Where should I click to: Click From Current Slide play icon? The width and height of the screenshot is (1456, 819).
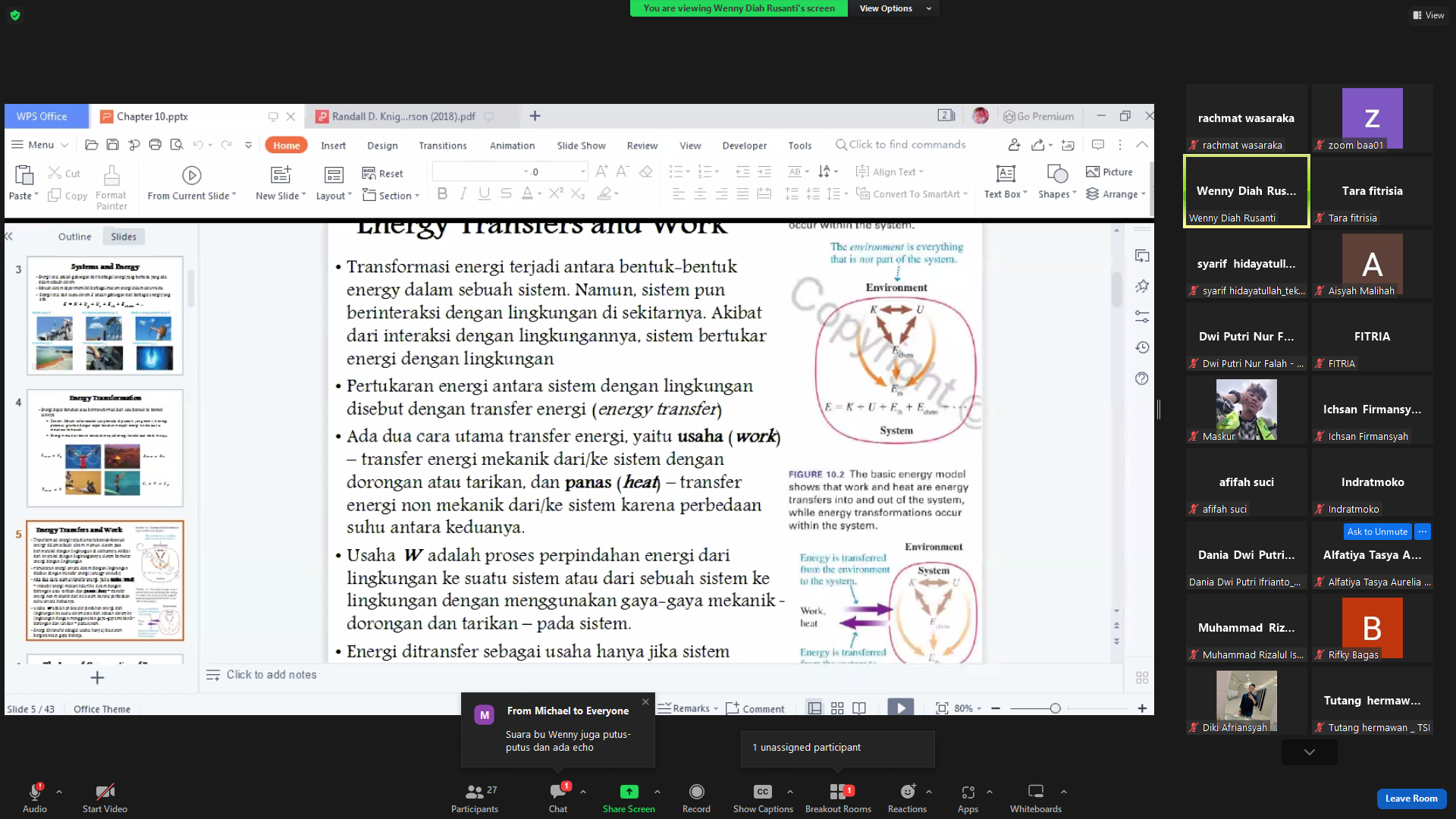[x=192, y=175]
